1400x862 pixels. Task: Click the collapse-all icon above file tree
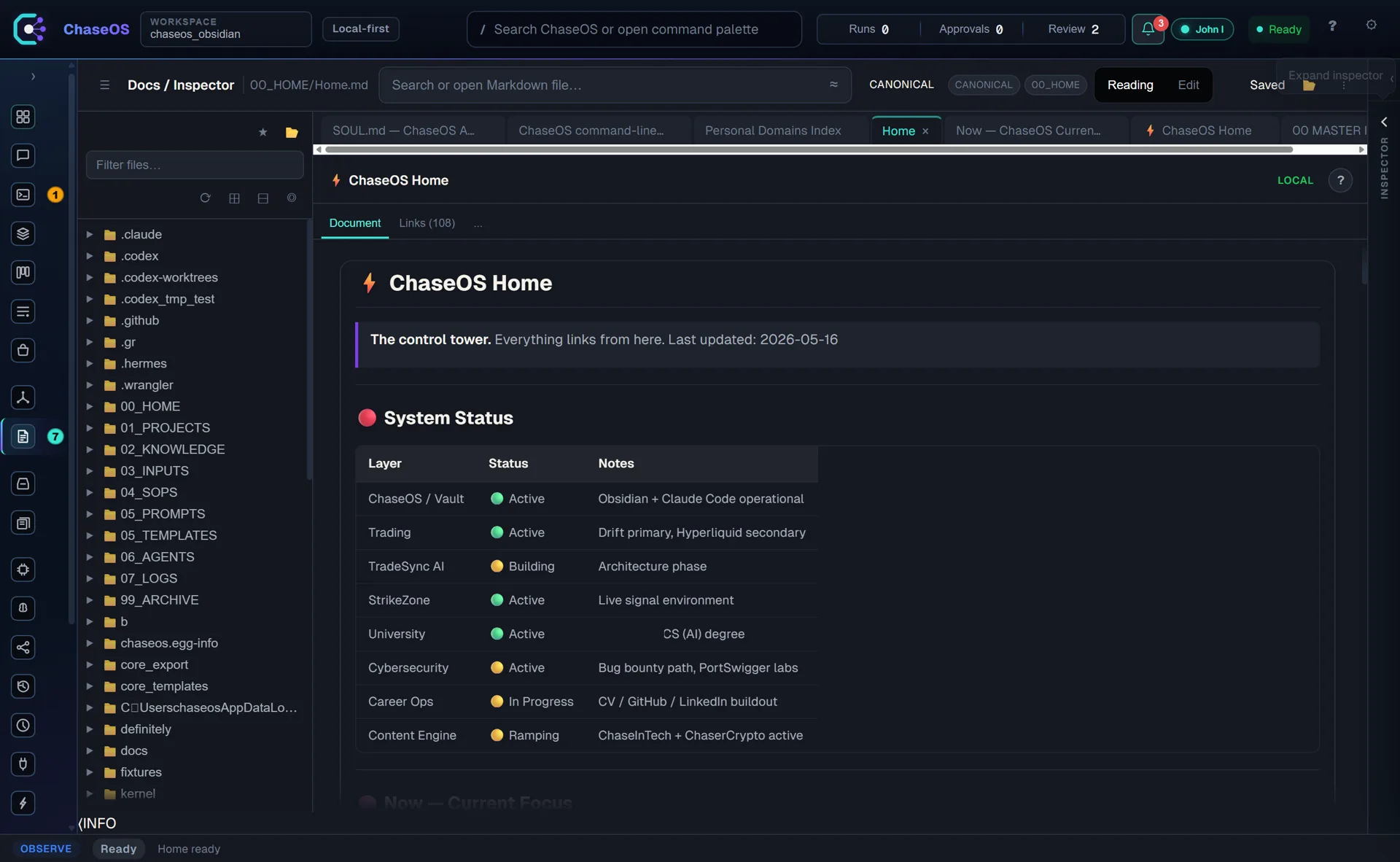pyautogui.click(x=263, y=198)
